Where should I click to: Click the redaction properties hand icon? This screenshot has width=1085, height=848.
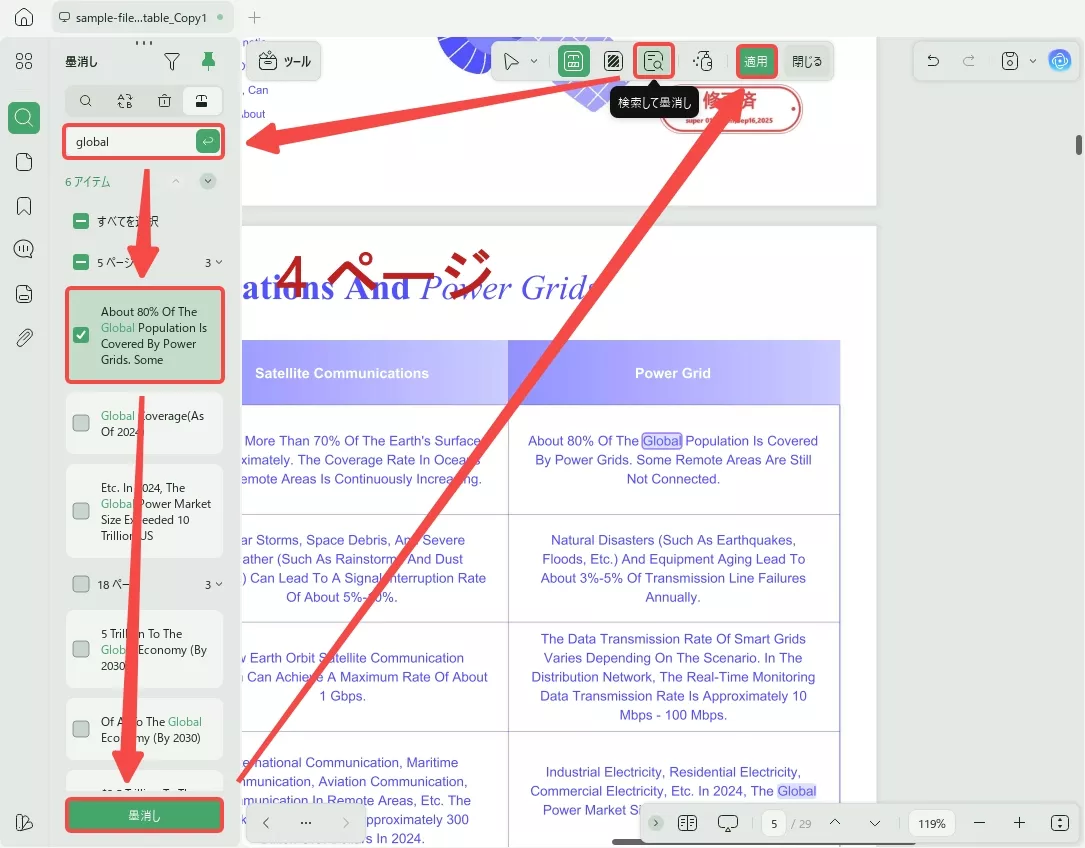pos(703,62)
